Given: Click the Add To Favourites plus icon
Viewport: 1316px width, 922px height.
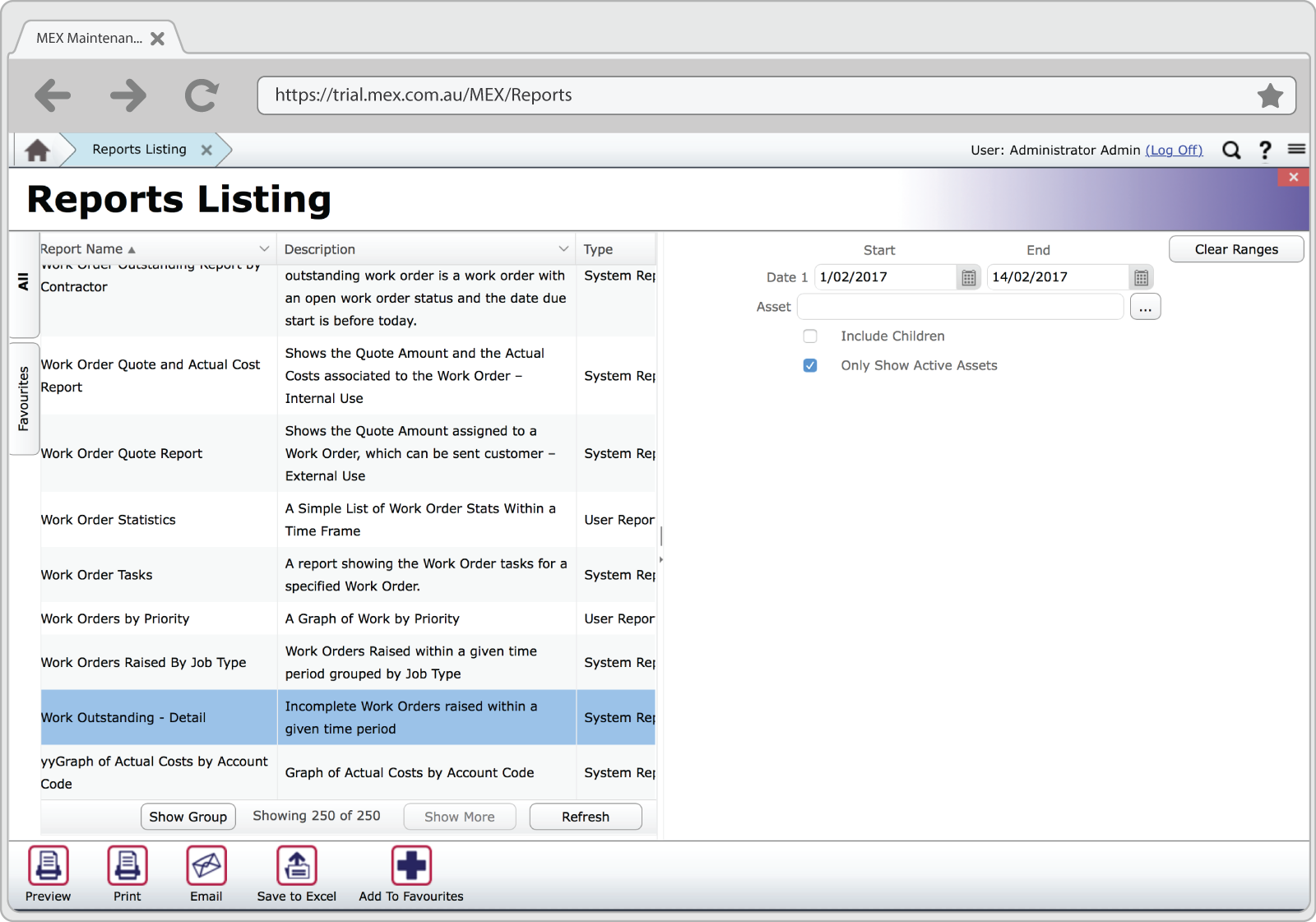Looking at the screenshot, I should point(411,865).
